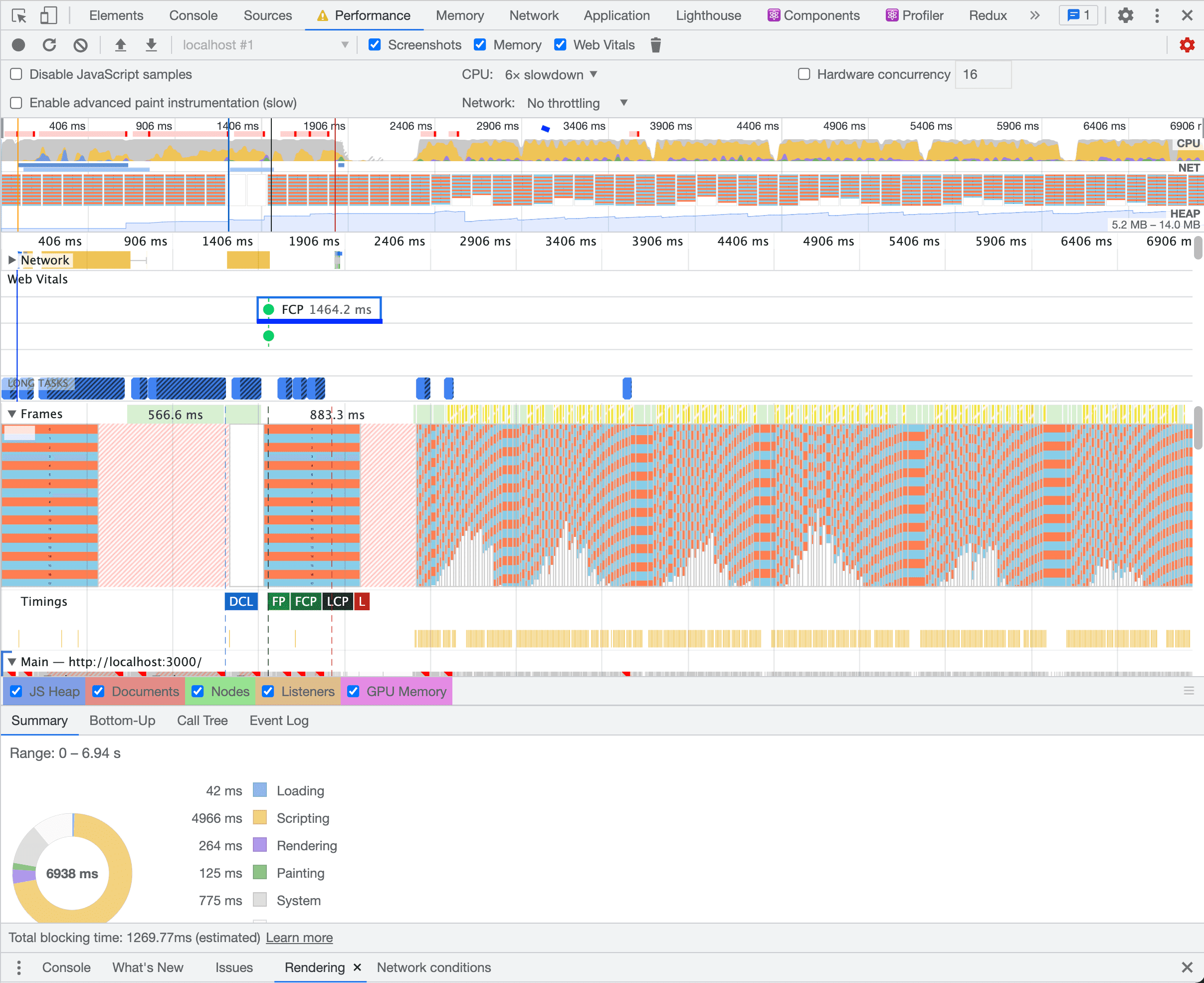Click the save profile download icon
Screen dimensions: 1204x983
(x=151, y=45)
